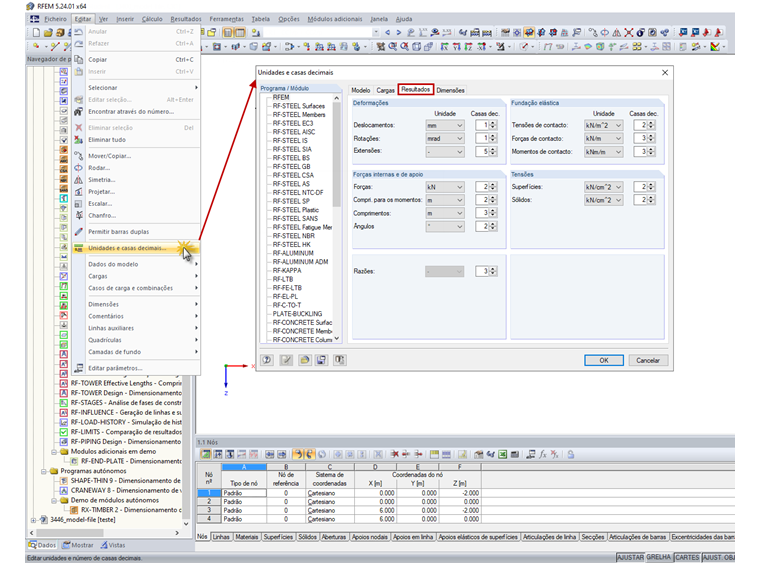
Task: Collapse the Programas autónomos tree node
Action: [x=44, y=471]
